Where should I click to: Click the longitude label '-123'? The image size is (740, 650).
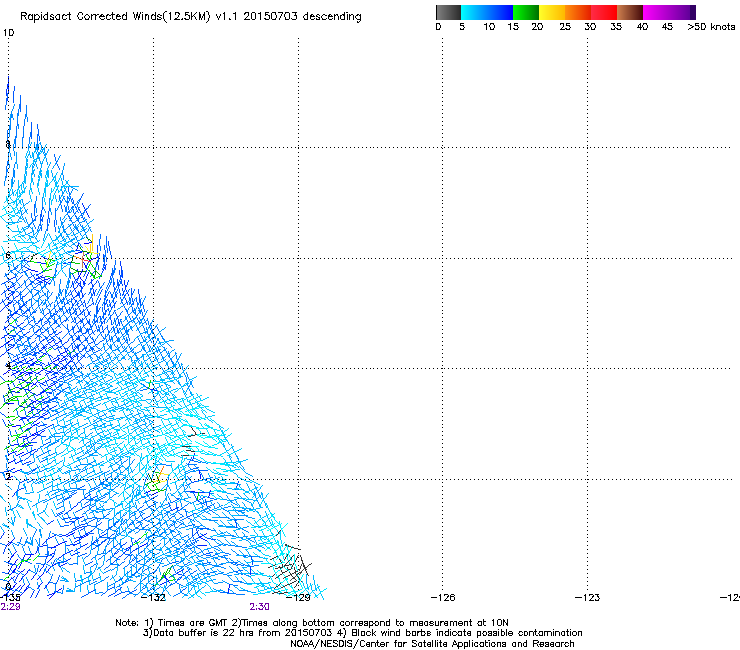(x=587, y=598)
